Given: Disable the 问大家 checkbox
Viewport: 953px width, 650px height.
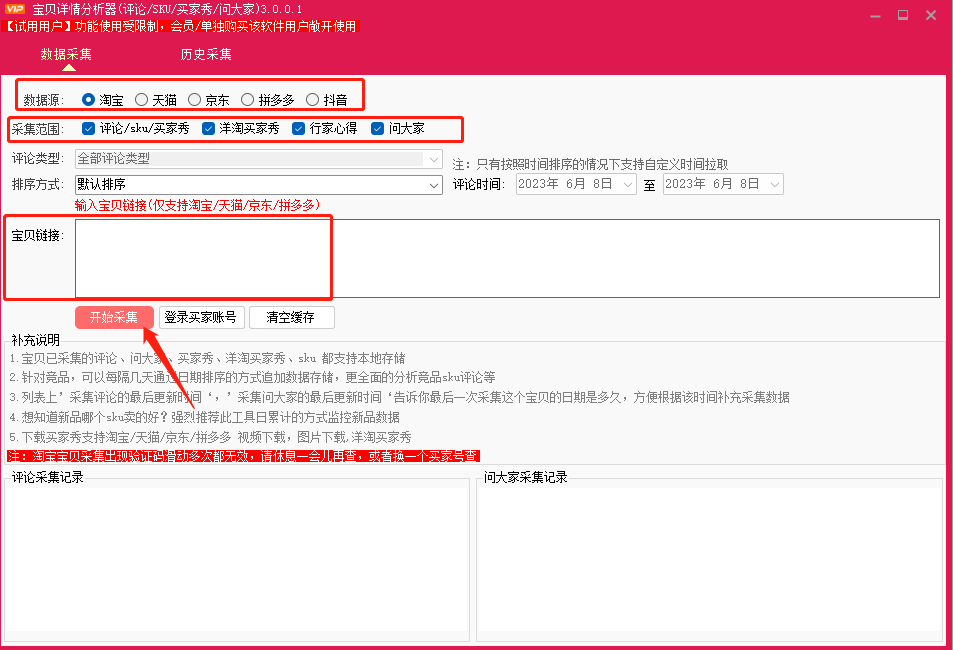Looking at the screenshot, I should 377,128.
